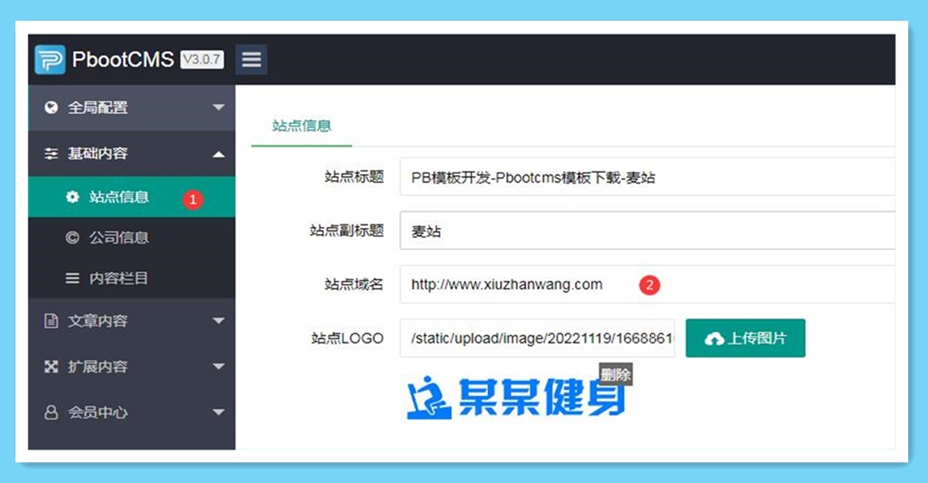The height and width of the screenshot is (483, 928).
Task: Click the list icon beside 内容栏目
Action: point(72,279)
